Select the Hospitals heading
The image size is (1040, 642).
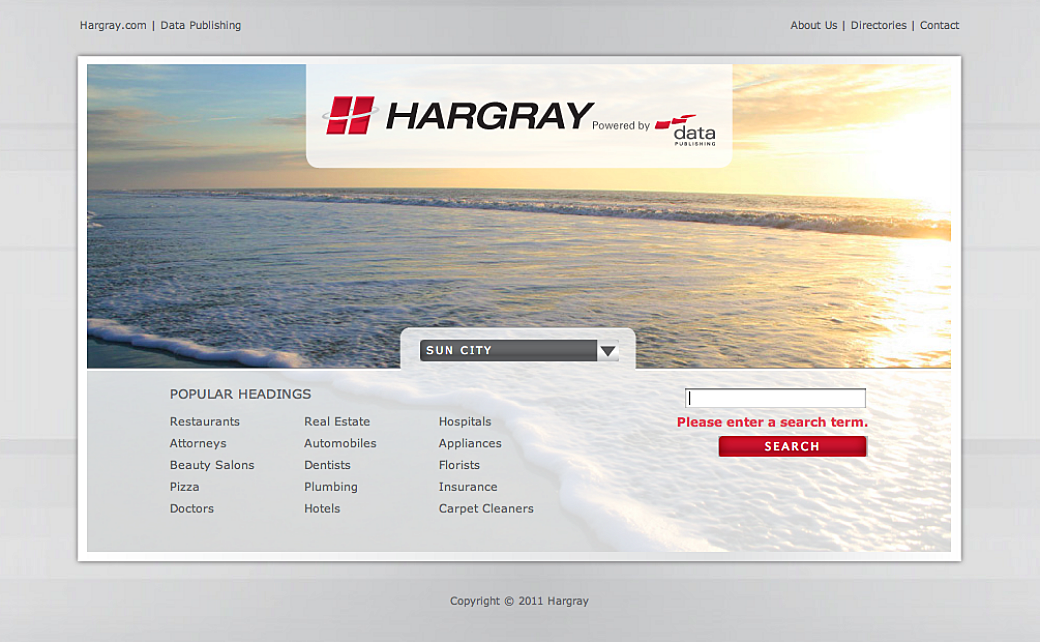pos(465,422)
